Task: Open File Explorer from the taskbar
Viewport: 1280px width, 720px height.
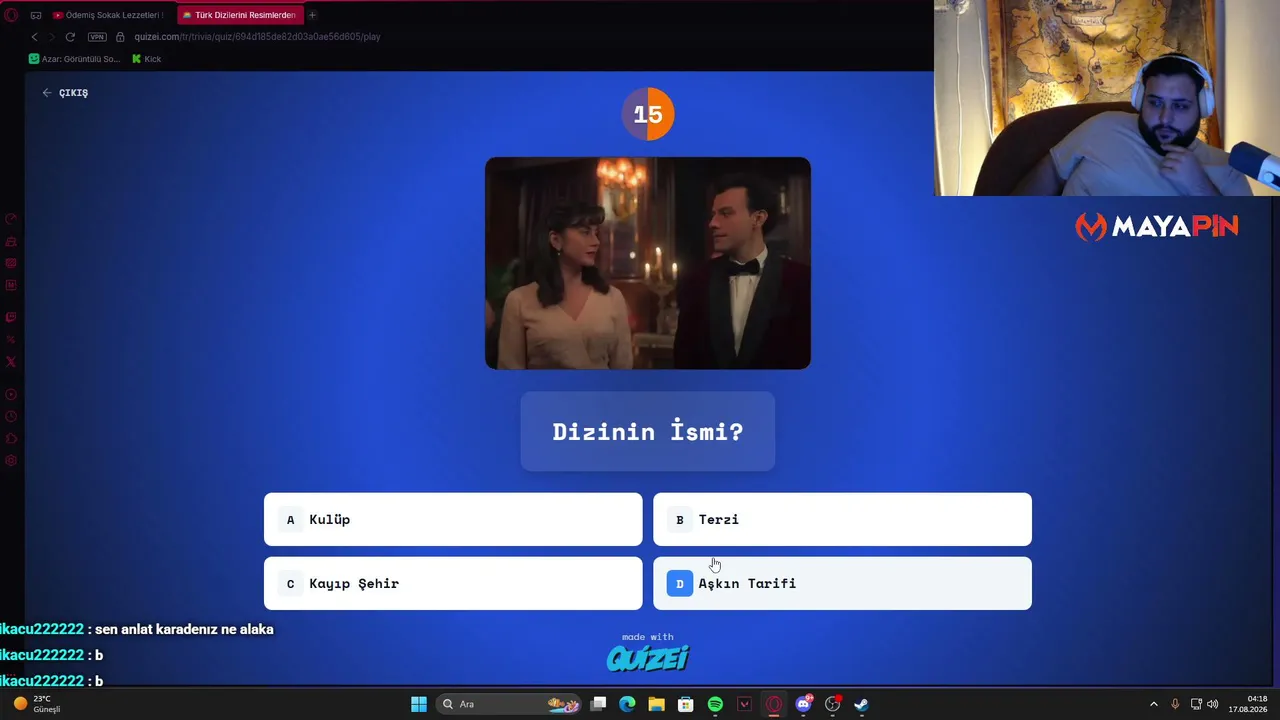Action: (656, 704)
